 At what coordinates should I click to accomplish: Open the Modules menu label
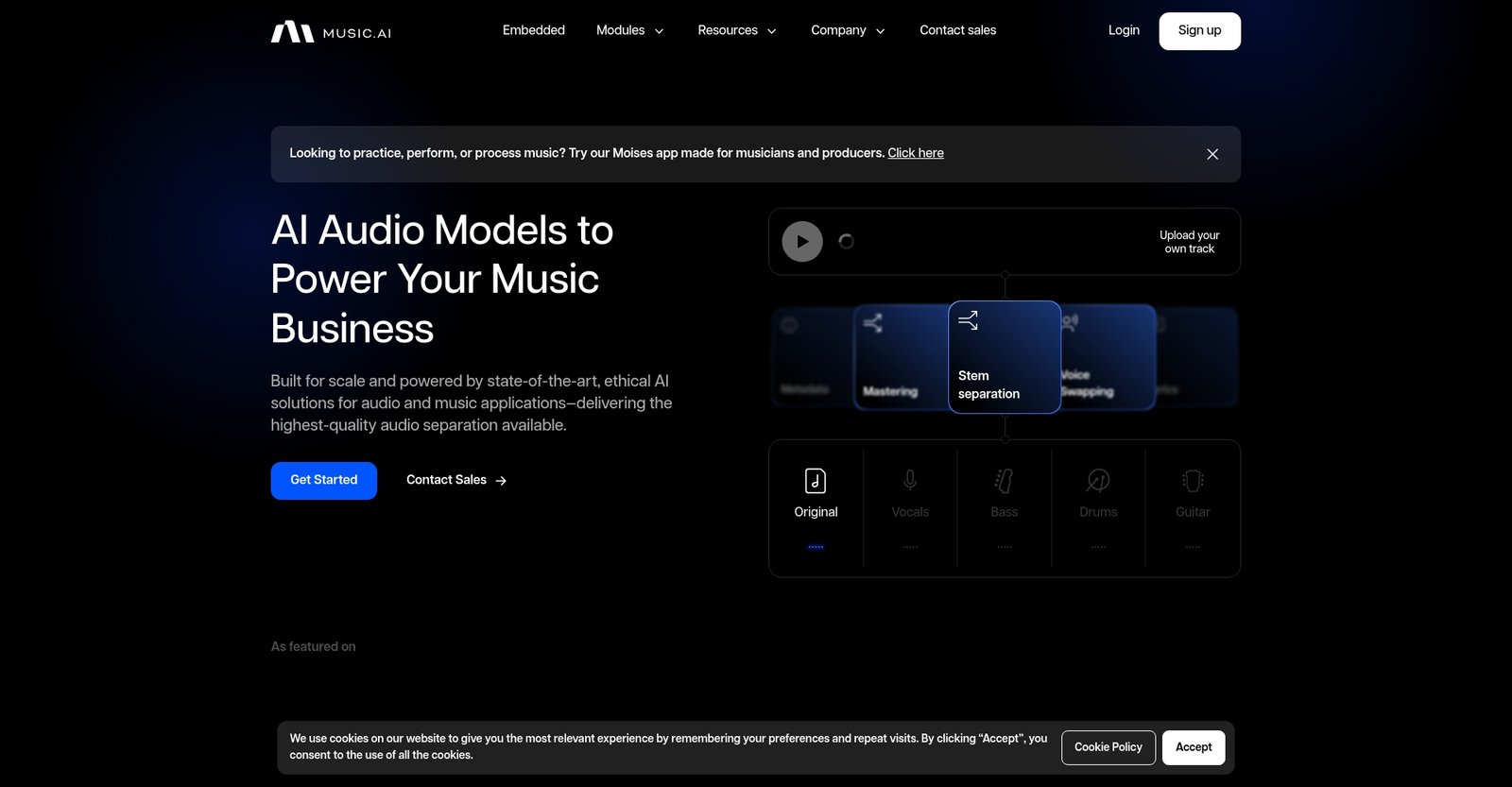620,30
